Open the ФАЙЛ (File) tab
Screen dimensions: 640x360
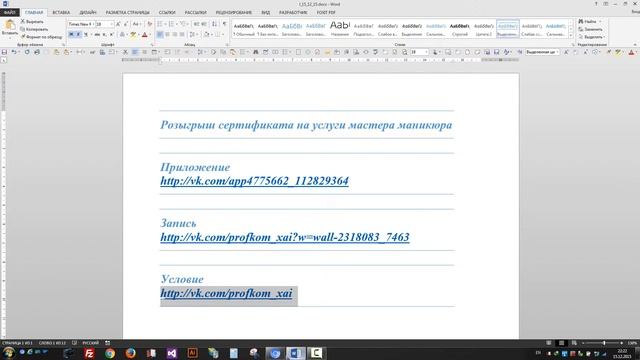9,12
